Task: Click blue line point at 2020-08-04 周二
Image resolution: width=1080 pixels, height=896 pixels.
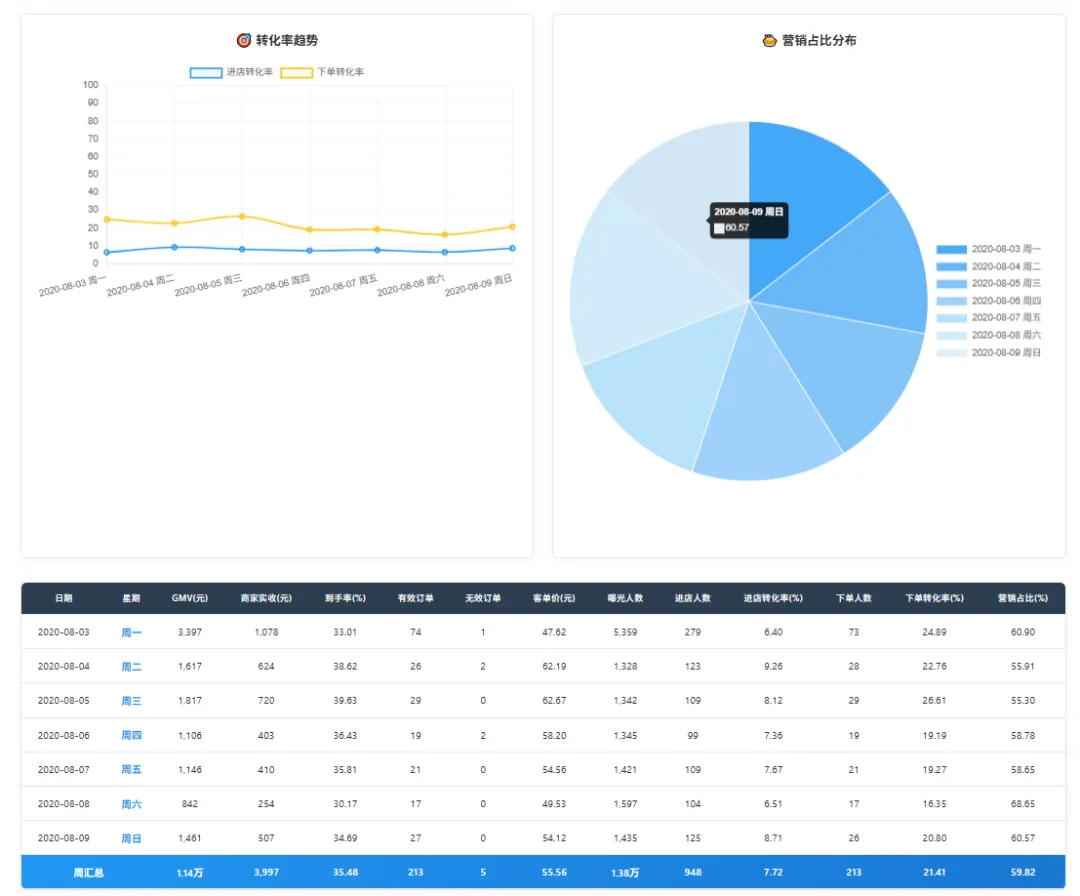Action: point(174,247)
